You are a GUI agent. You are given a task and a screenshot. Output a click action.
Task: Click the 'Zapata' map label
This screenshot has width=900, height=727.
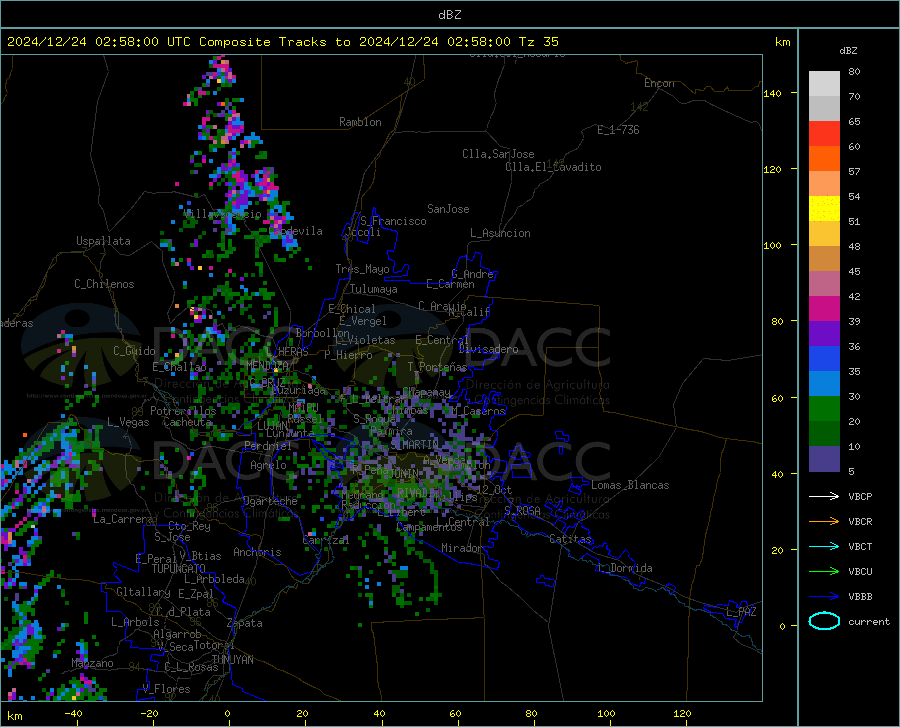click(245, 623)
